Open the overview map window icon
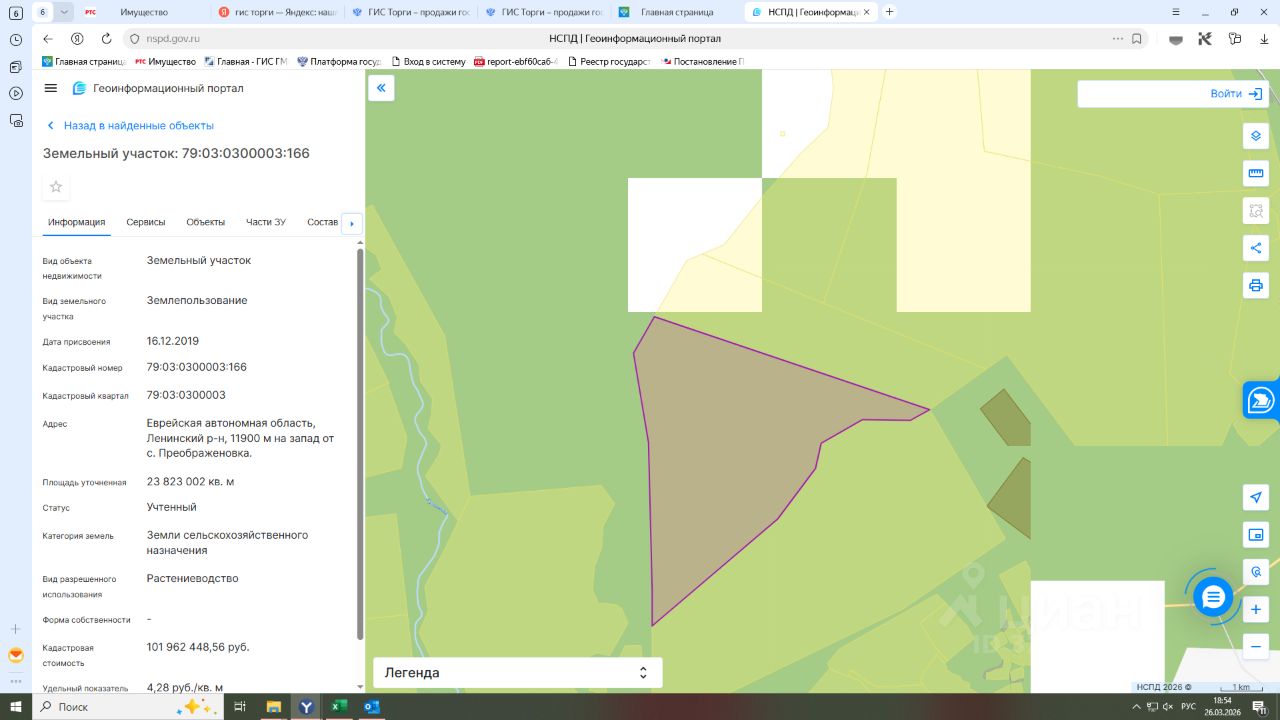 pyautogui.click(x=1256, y=535)
